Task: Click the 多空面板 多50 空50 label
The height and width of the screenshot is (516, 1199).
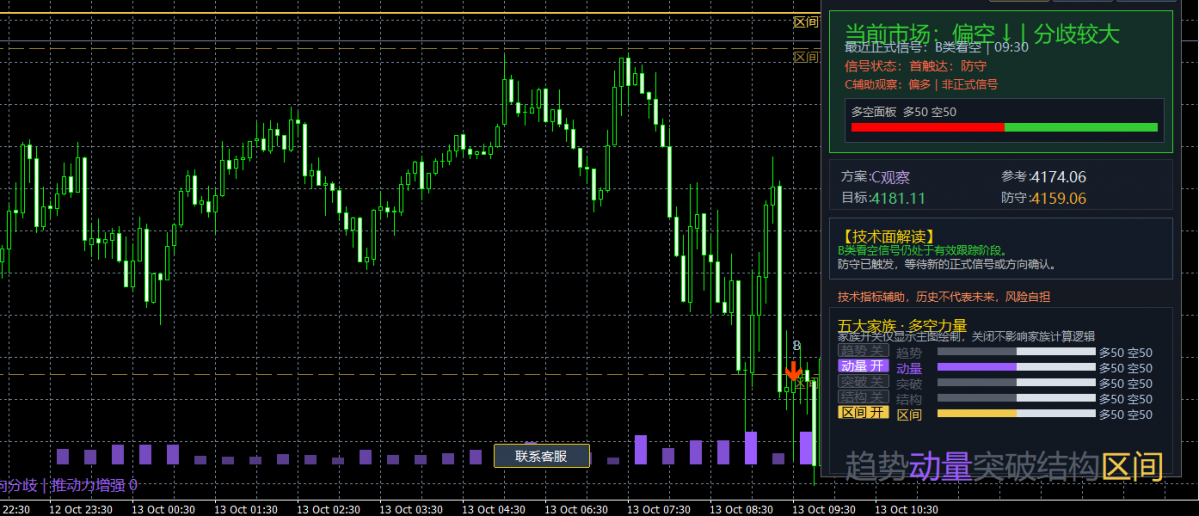Action: pyautogui.click(x=904, y=112)
